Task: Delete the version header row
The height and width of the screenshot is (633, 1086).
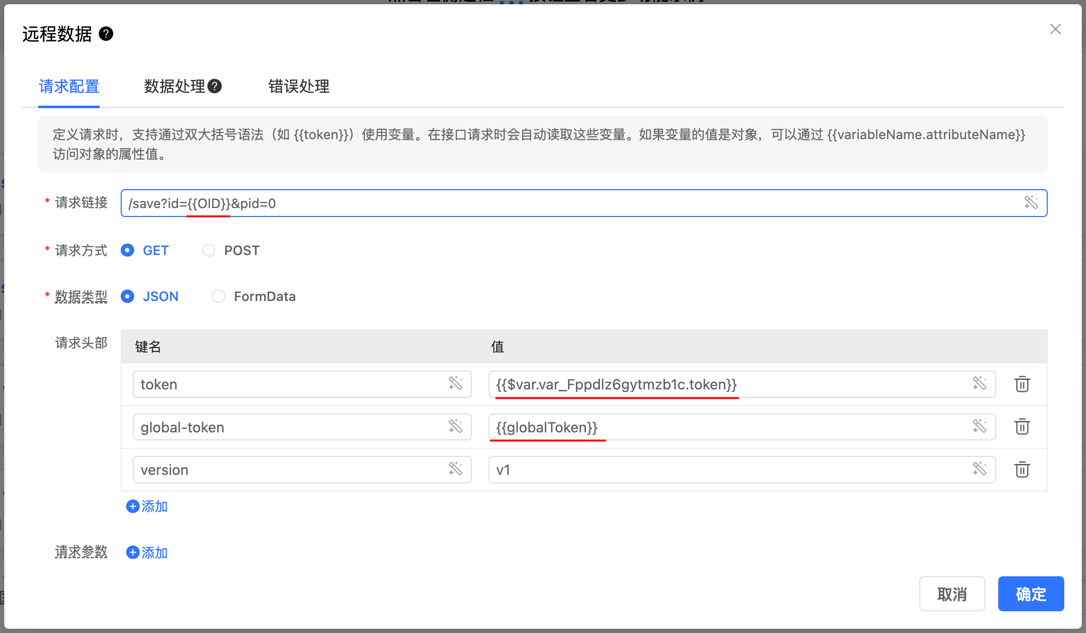Action: [x=1022, y=469]
